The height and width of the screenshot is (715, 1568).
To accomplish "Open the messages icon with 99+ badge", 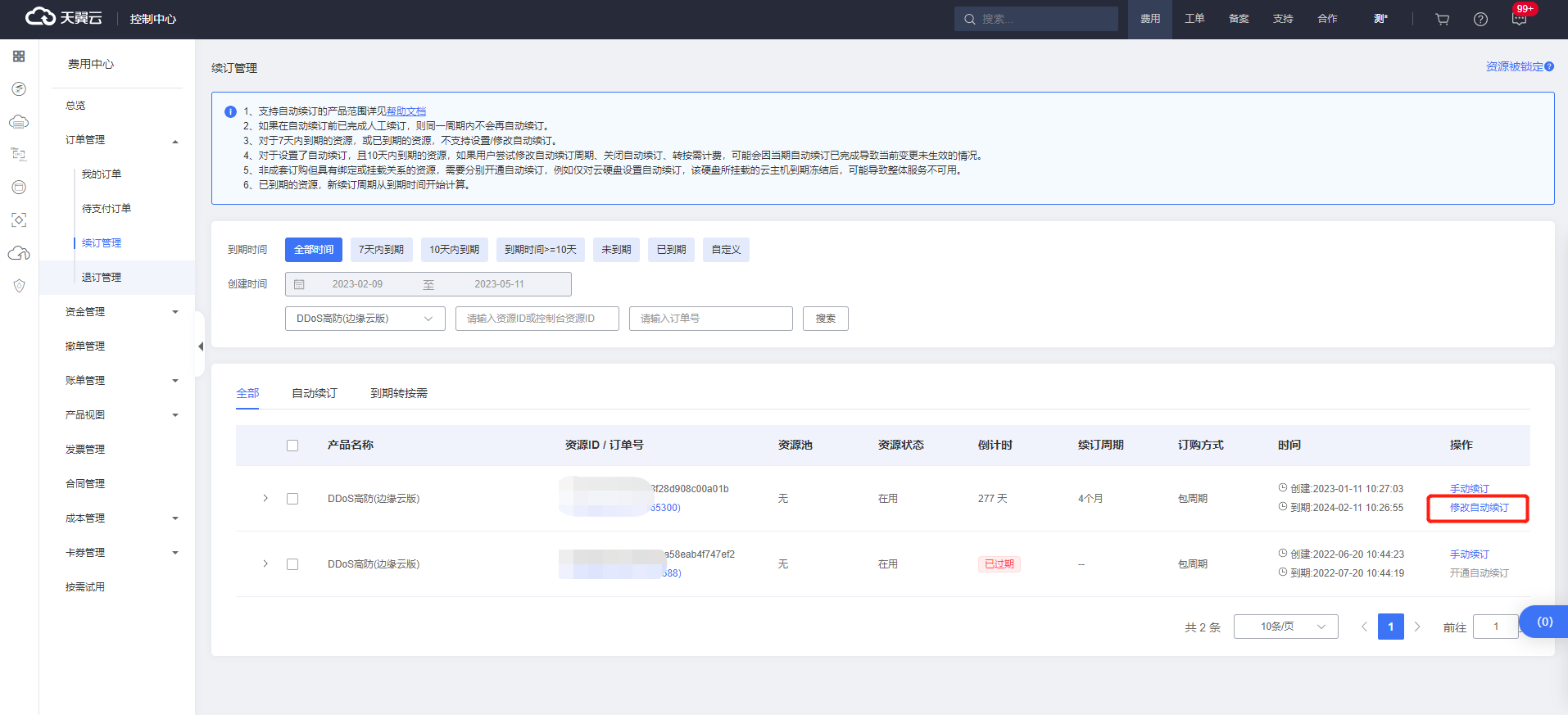I will 1519,19.
